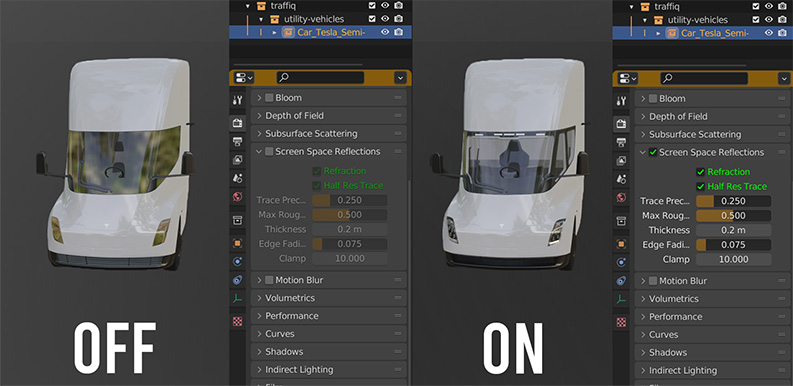Enable Screen Space Reflections checkbox in left panel
Screen dimensions: 793x386
pyautogui.click(x=269, y=152)
